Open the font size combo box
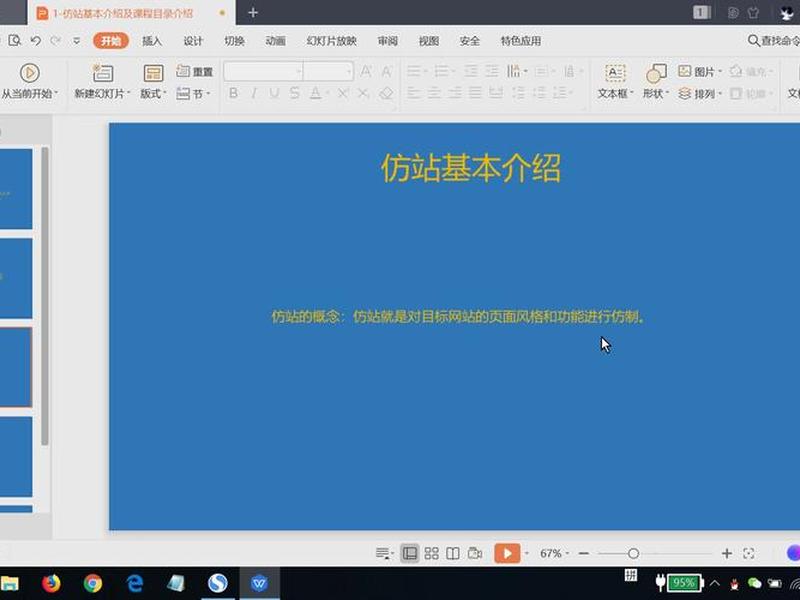This screenshot has width=800, height=600. [x=328, y=71]
